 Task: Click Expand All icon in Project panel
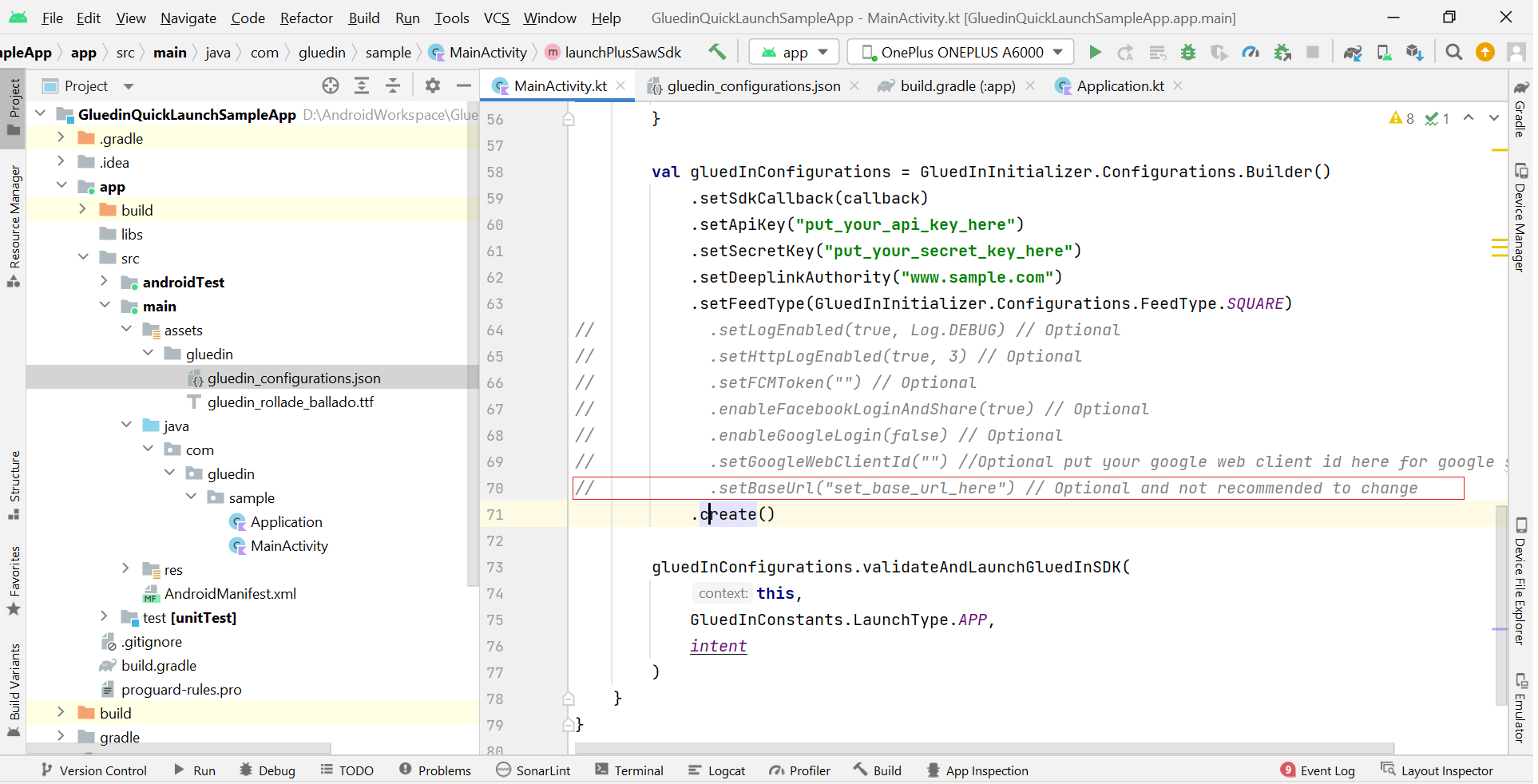362,85
